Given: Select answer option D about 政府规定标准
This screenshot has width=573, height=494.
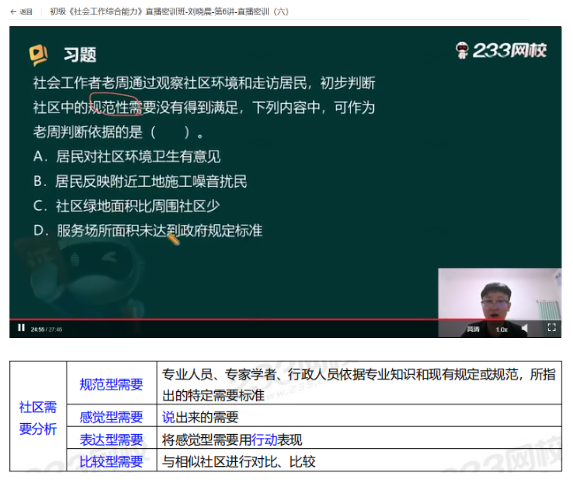Looking at the screenshot, I should coord(148,231).
